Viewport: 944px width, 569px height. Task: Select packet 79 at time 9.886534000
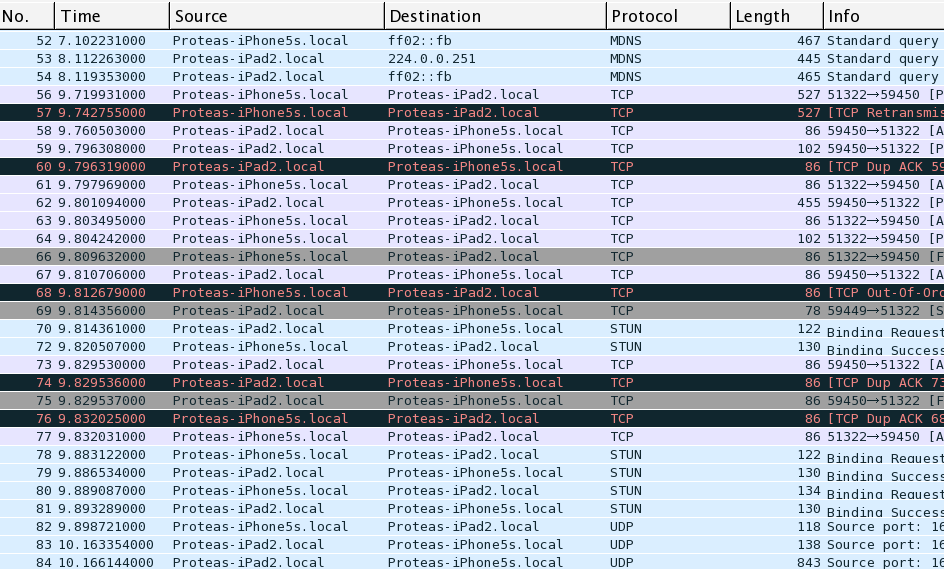point(472,473)
